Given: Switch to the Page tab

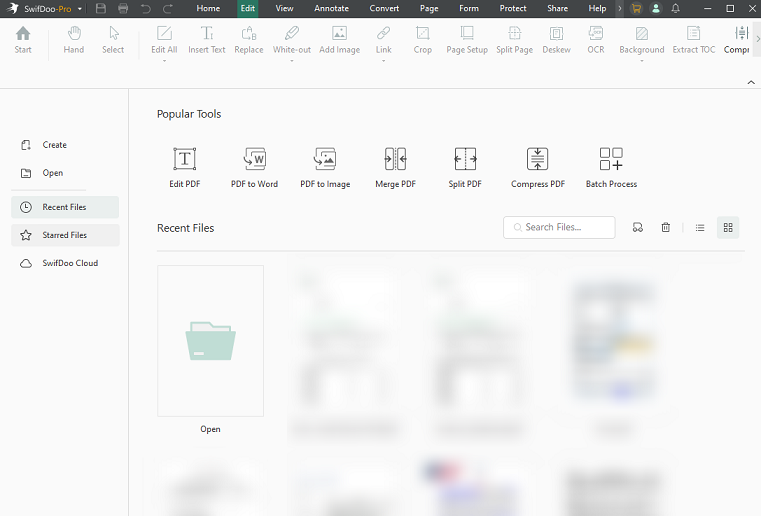Looking at the screenshot, I should (x=429, y=8).
